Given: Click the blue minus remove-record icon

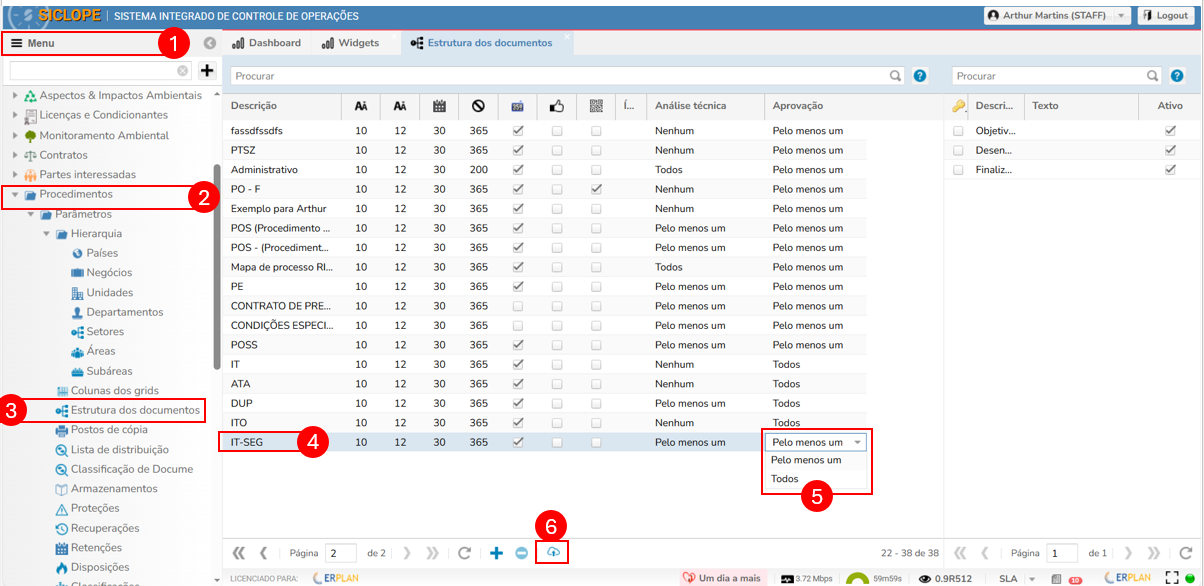Looking at the screenshot, I should click(x=521, y=553).
